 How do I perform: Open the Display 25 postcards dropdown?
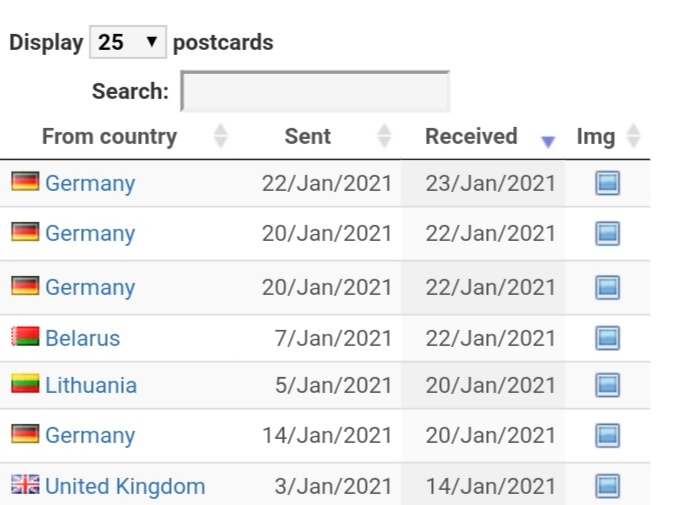(128, 42)
